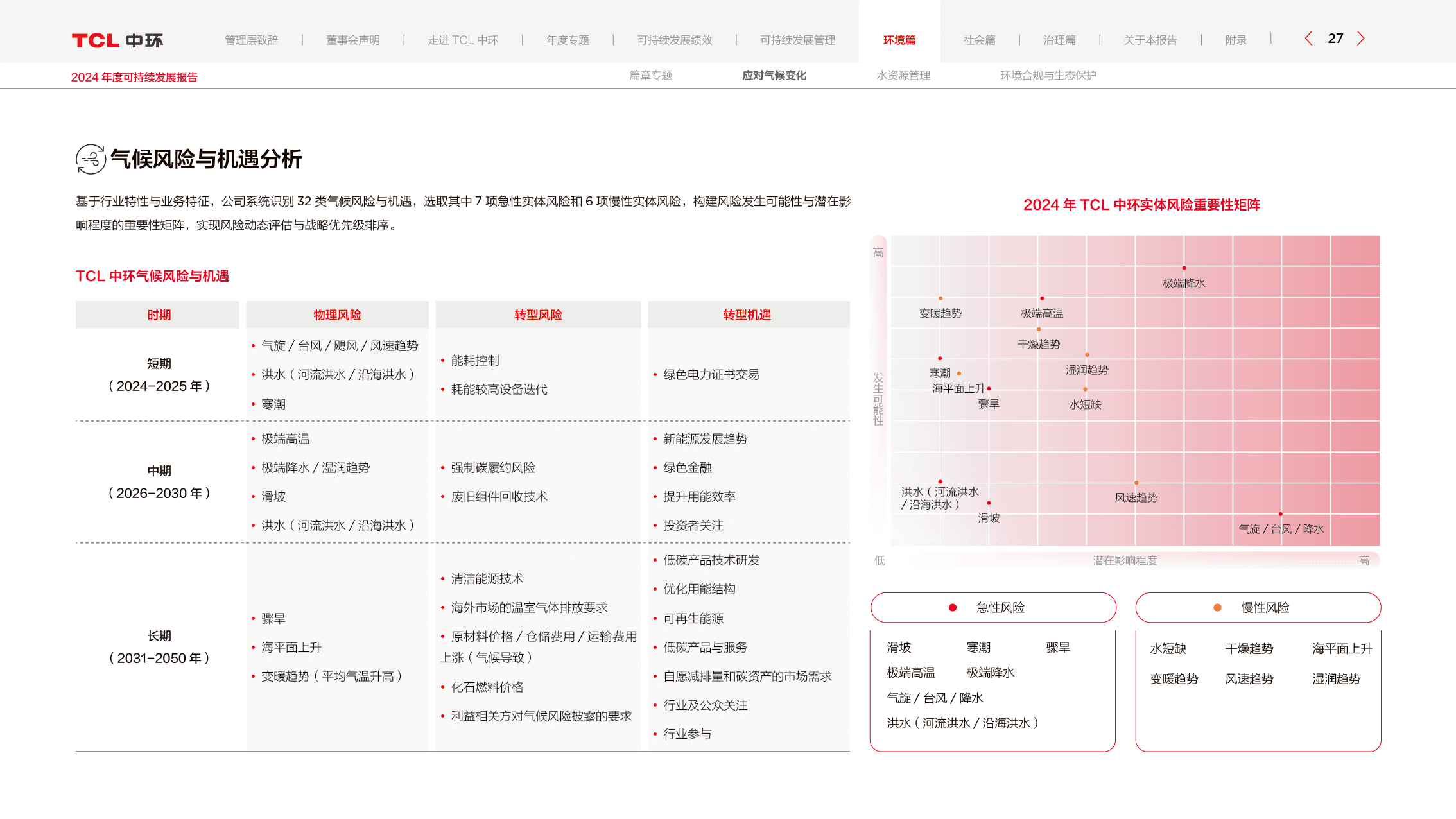Go to 环境合规与生态保护 section
The image size is (1456, 819).
pyautogui.click(x=1048, y=75)
